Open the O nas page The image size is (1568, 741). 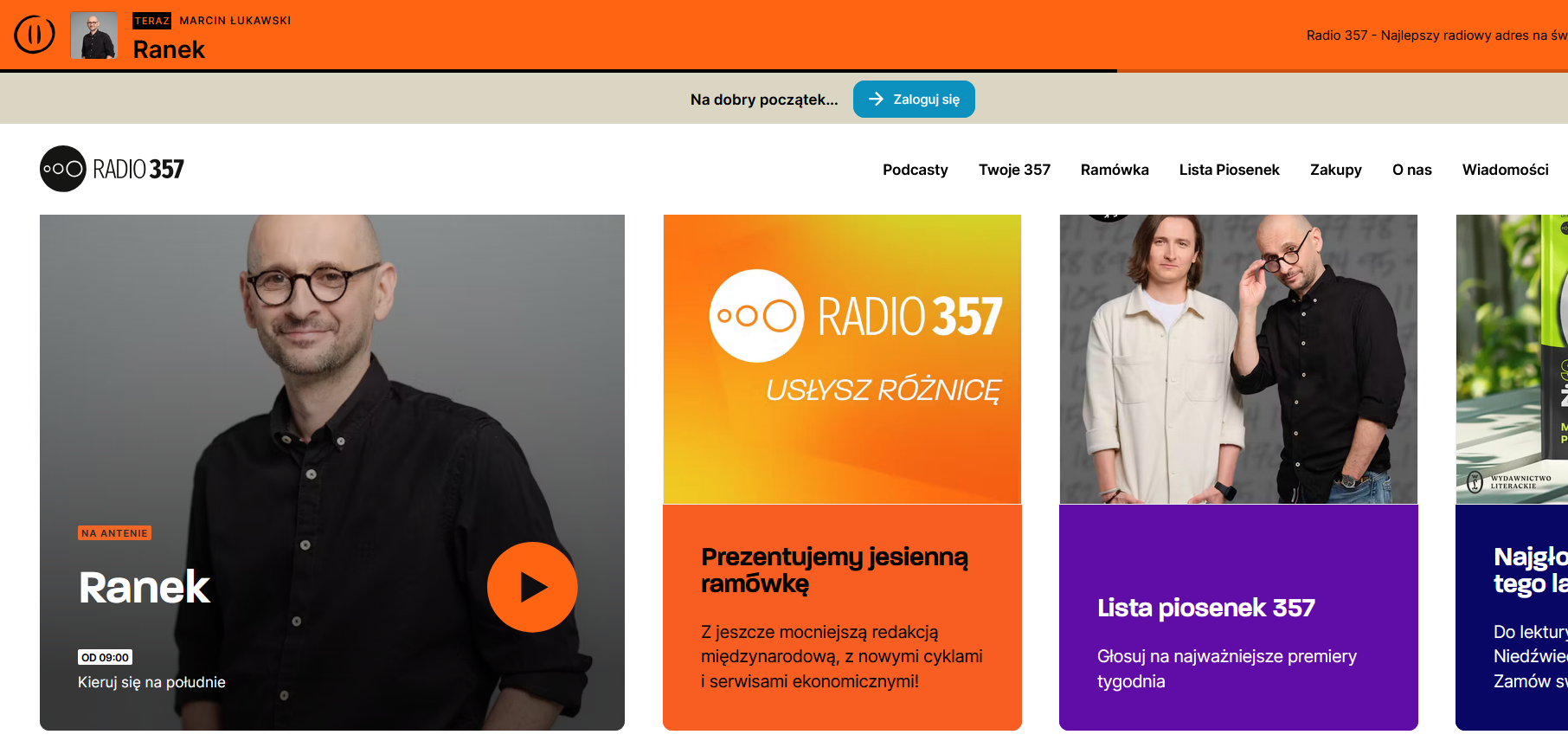[1411, 170]
